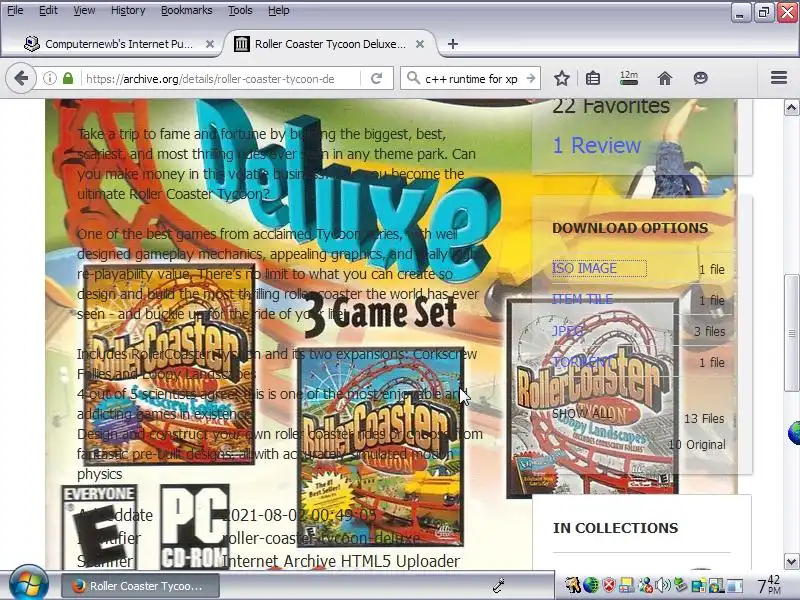Reload the current page

[x=377, y=79]
